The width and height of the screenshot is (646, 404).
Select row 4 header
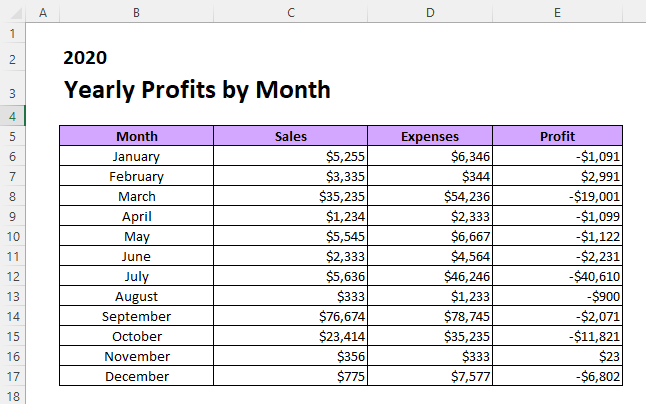(12, 116)
